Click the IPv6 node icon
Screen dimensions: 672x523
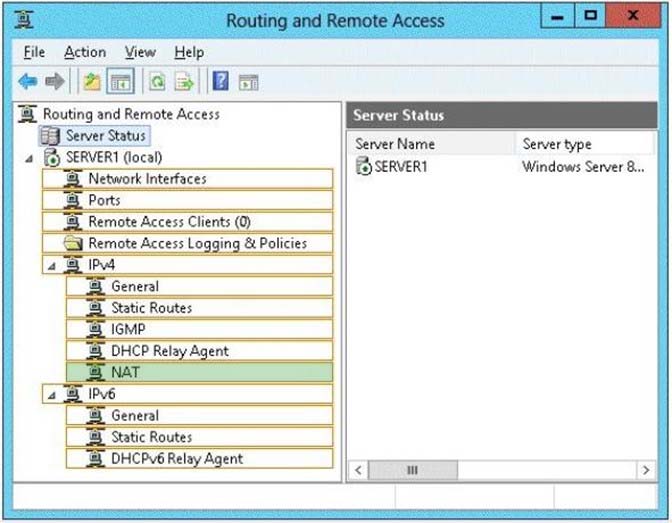click(73, 394)
